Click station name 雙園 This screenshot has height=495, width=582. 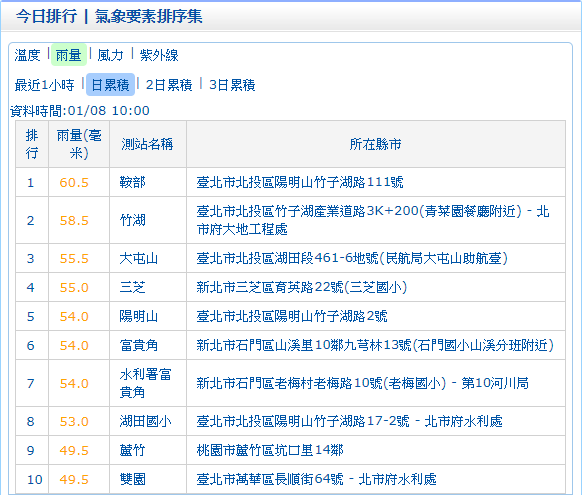point(133,479)
